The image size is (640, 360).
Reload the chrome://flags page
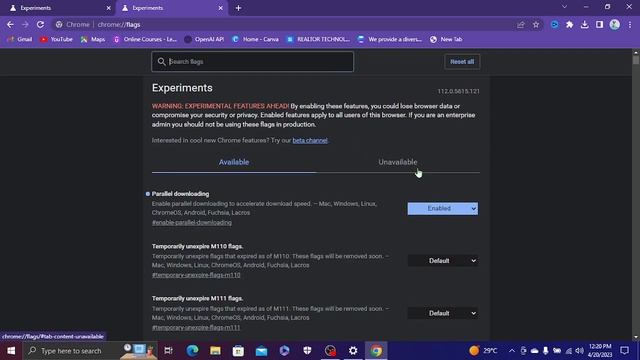(x=40, y=24)
